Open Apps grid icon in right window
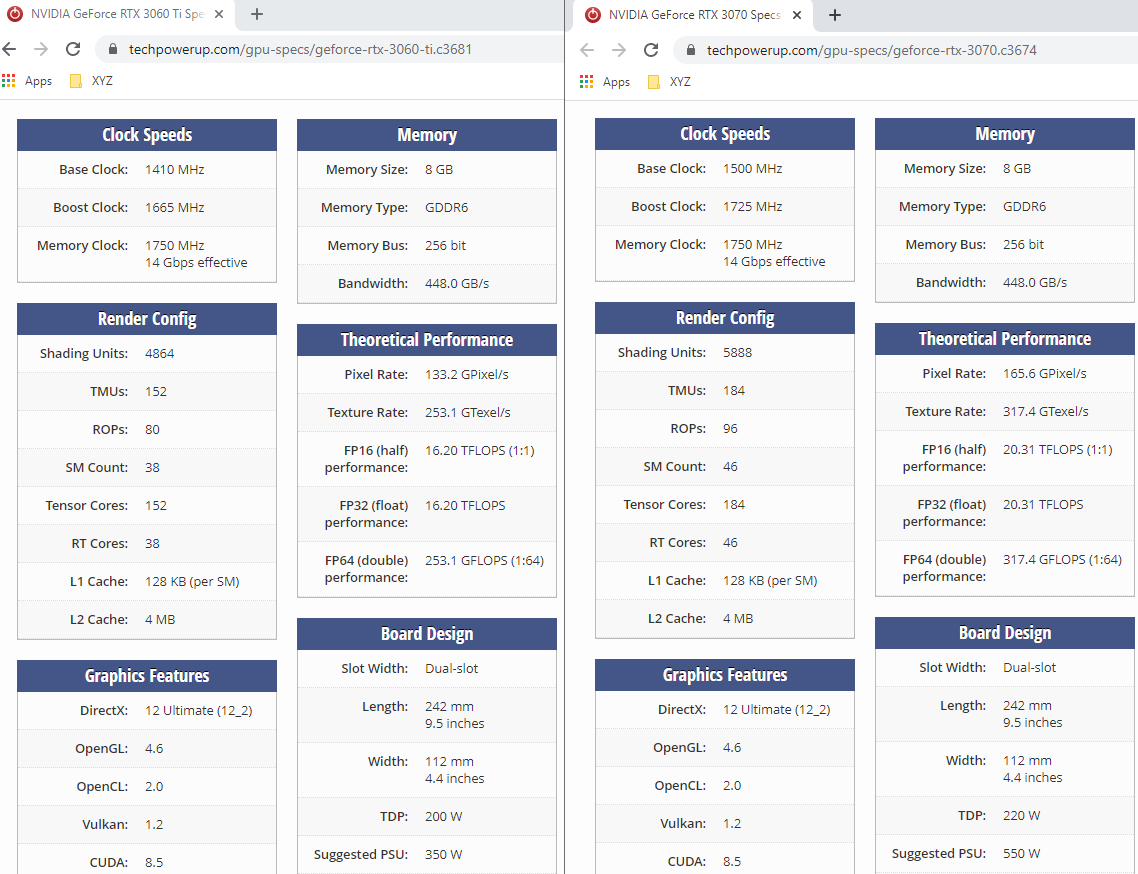1138x874 pixels. tap(586, 81)
